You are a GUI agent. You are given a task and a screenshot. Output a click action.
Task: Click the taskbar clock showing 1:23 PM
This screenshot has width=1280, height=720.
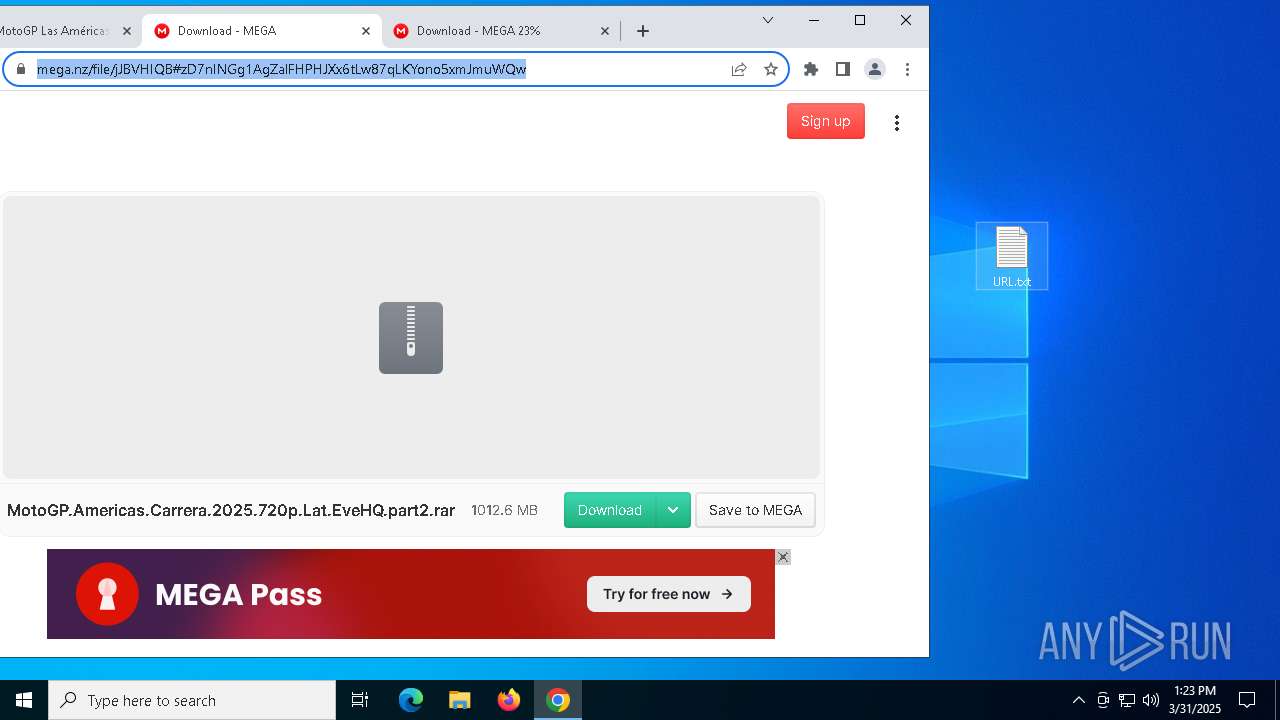coord(1195,700)
